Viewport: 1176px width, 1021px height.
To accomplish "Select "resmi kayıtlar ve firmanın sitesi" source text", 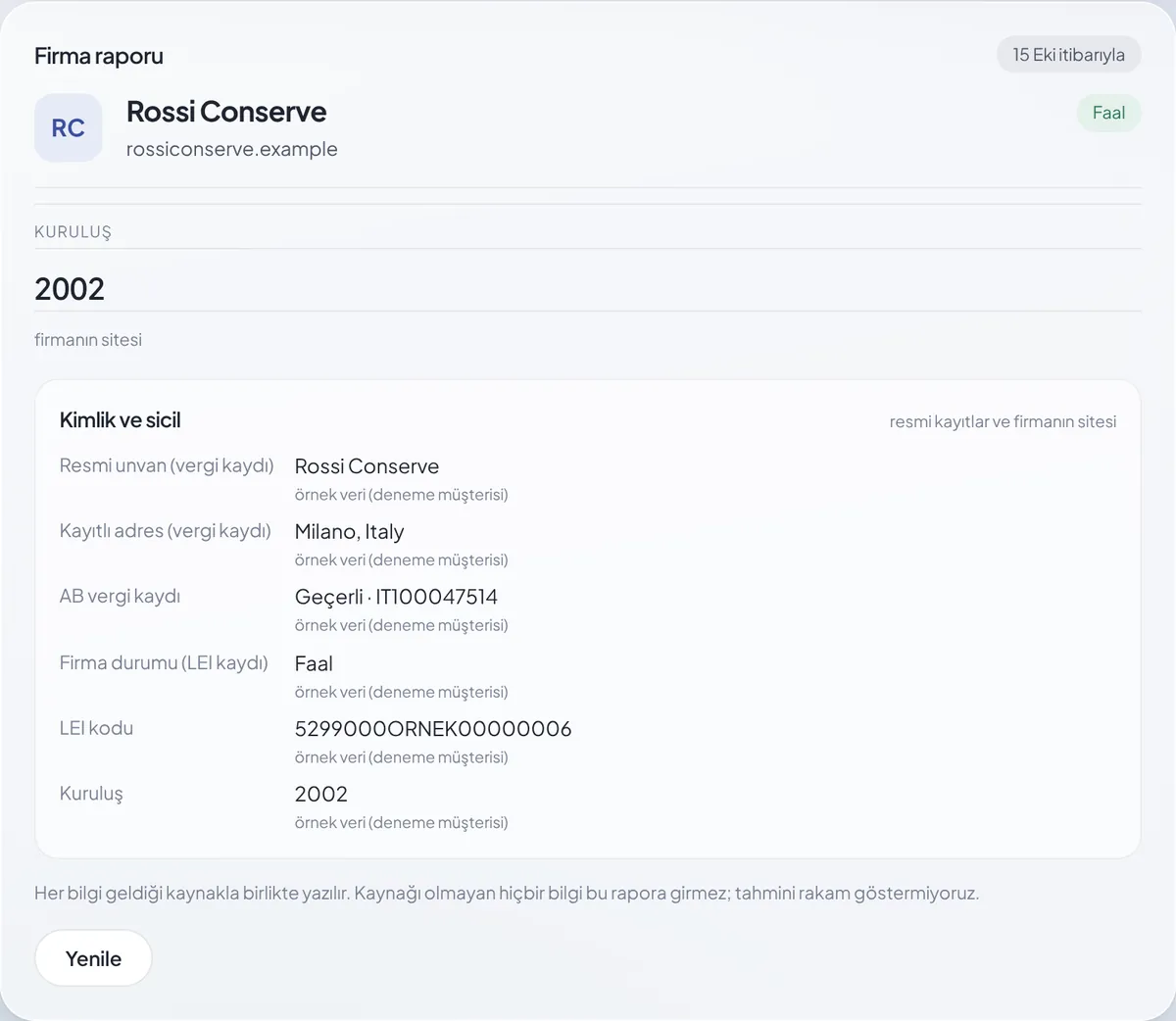I will pyautogui.click(x=1003, y=421).
